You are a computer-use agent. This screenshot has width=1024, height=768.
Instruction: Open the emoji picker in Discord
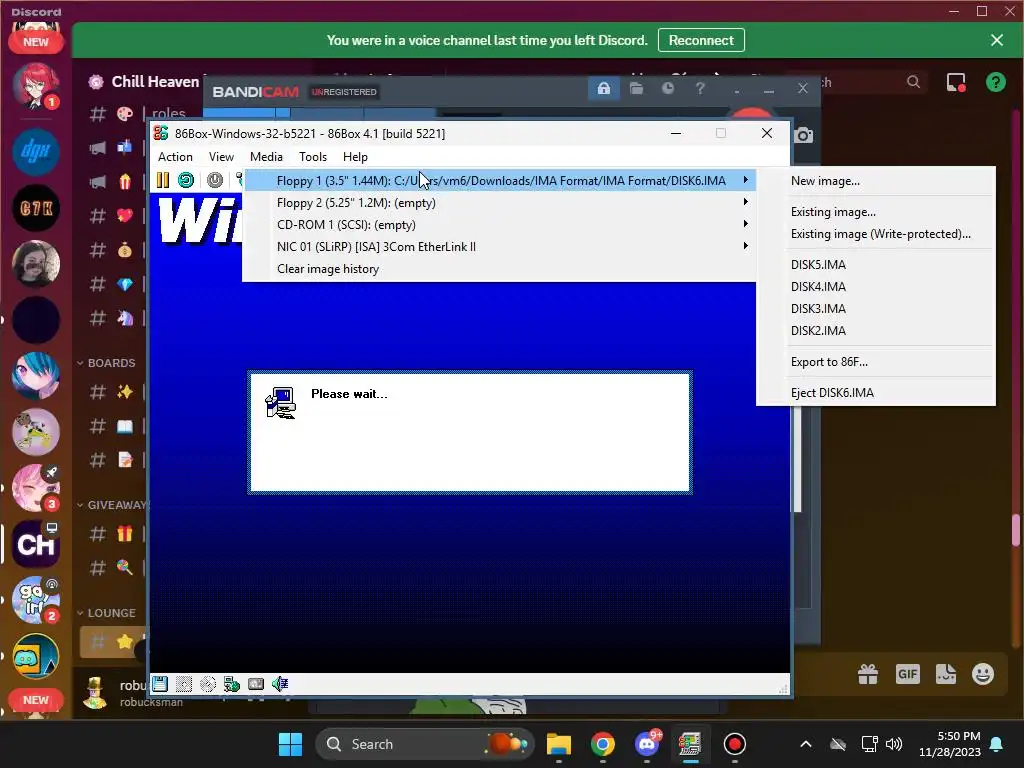tap(983, 674)
